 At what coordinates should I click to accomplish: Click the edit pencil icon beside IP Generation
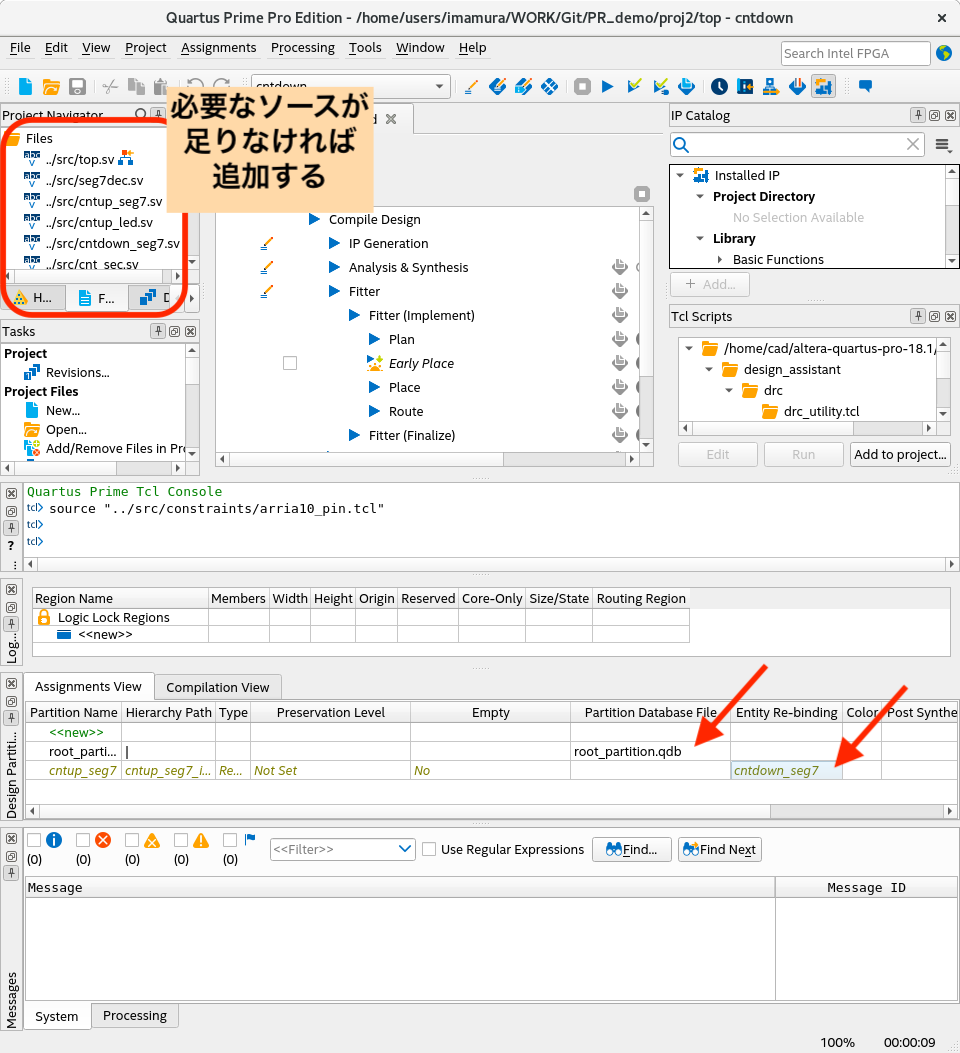267,243
